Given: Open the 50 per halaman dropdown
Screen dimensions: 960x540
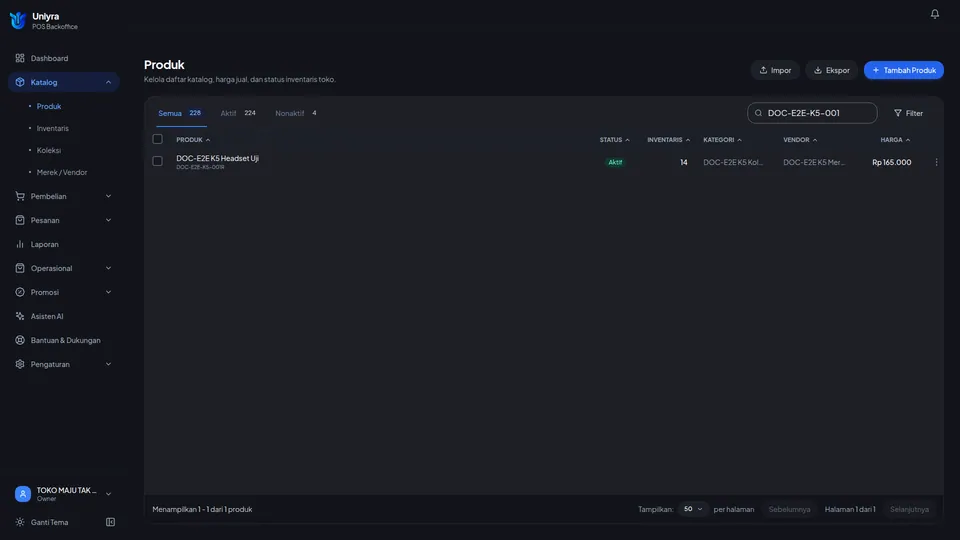Looking at the screenshot, I should tap(692, 509).
